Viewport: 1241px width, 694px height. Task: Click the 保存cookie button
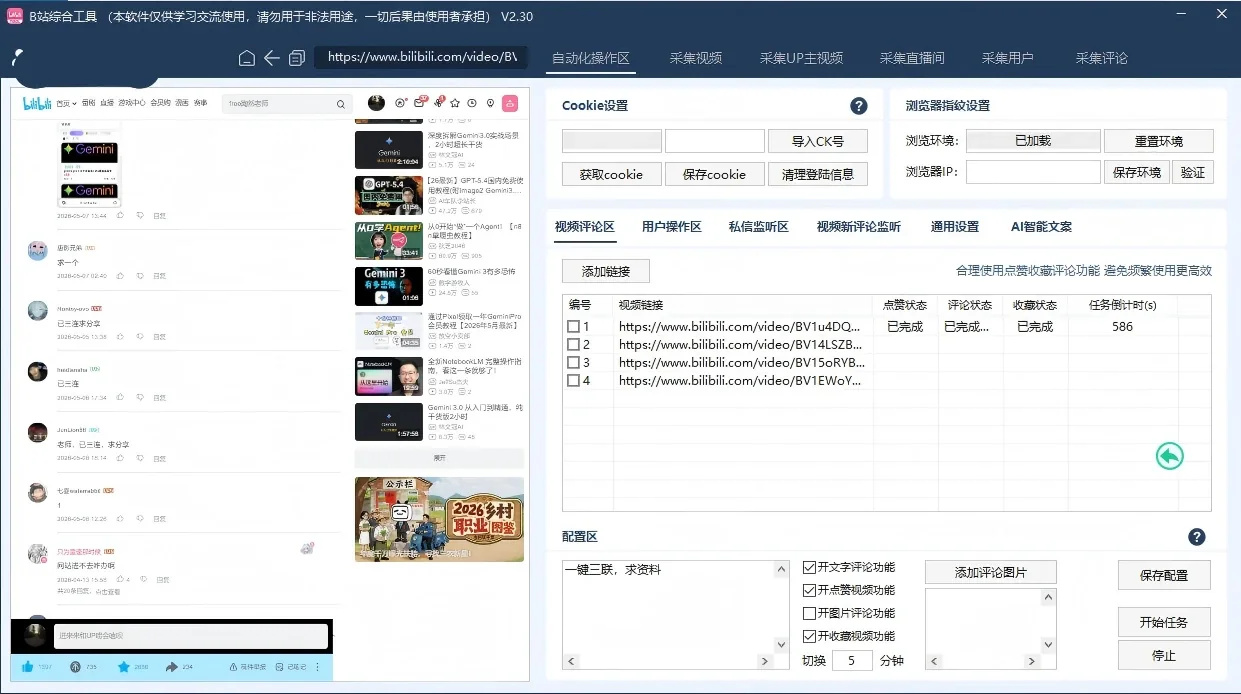pos(714,174)
